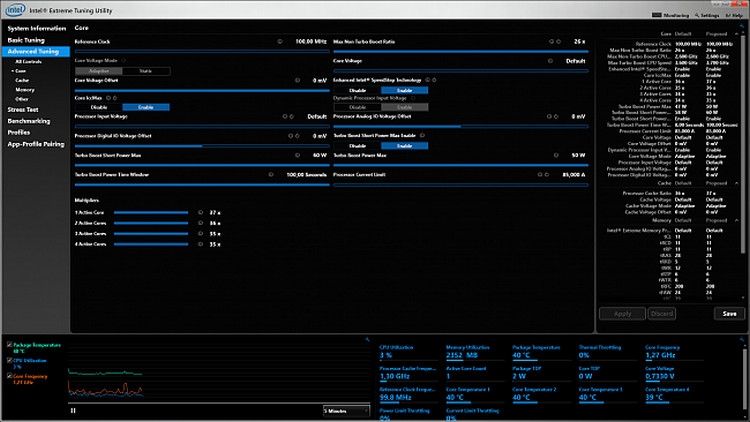Select Other under Advanced Tuning

[x=22, y=99]
